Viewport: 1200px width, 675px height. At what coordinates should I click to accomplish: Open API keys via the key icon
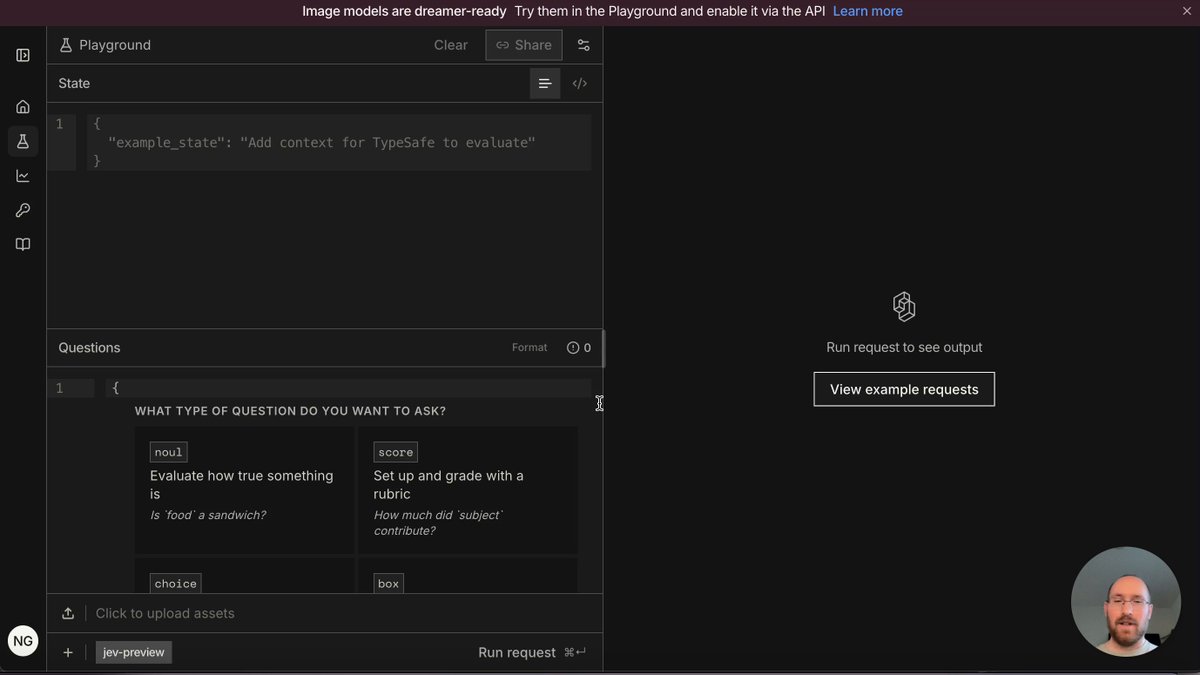click(x=23, y=210)
